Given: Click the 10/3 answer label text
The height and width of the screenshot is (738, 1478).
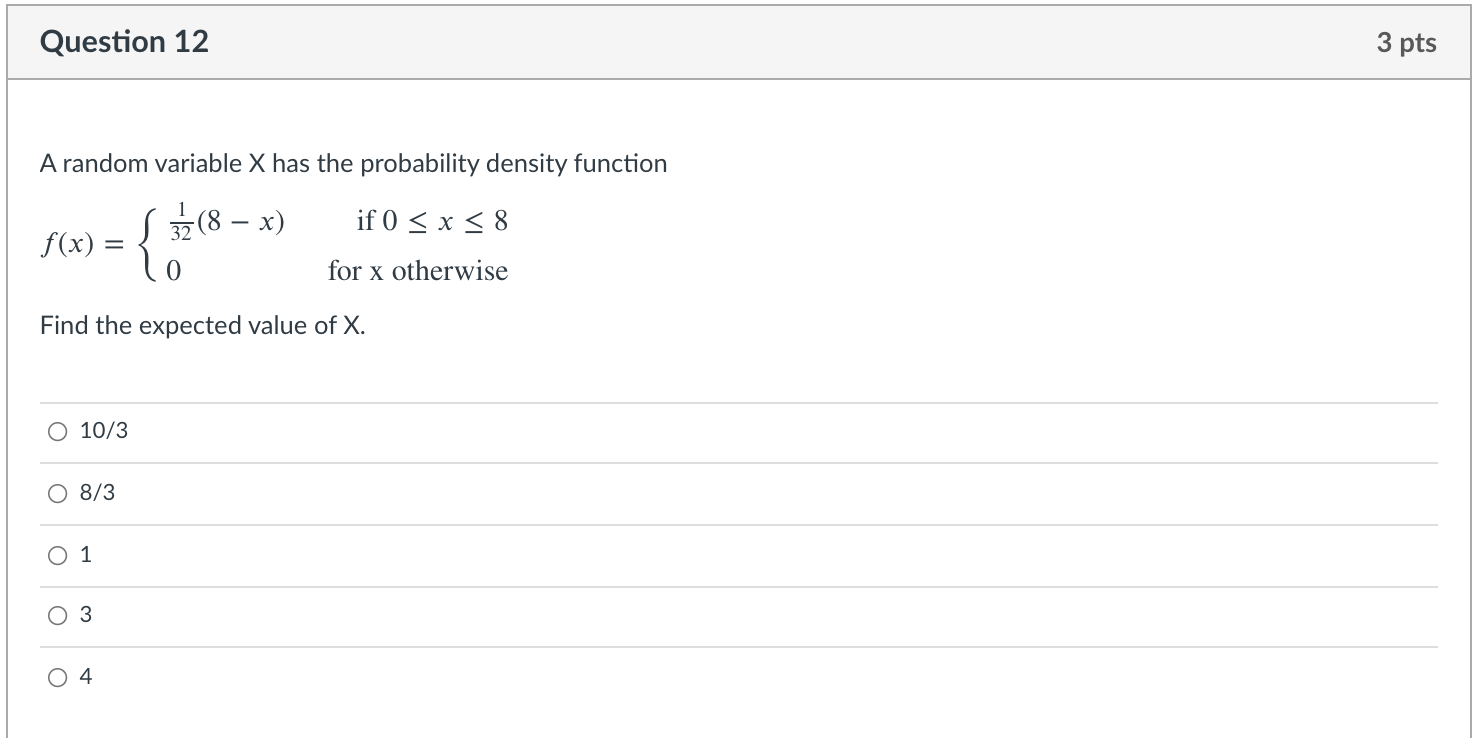Looking at the screenshot, I should pyautogui.click(x=104, y=431).
